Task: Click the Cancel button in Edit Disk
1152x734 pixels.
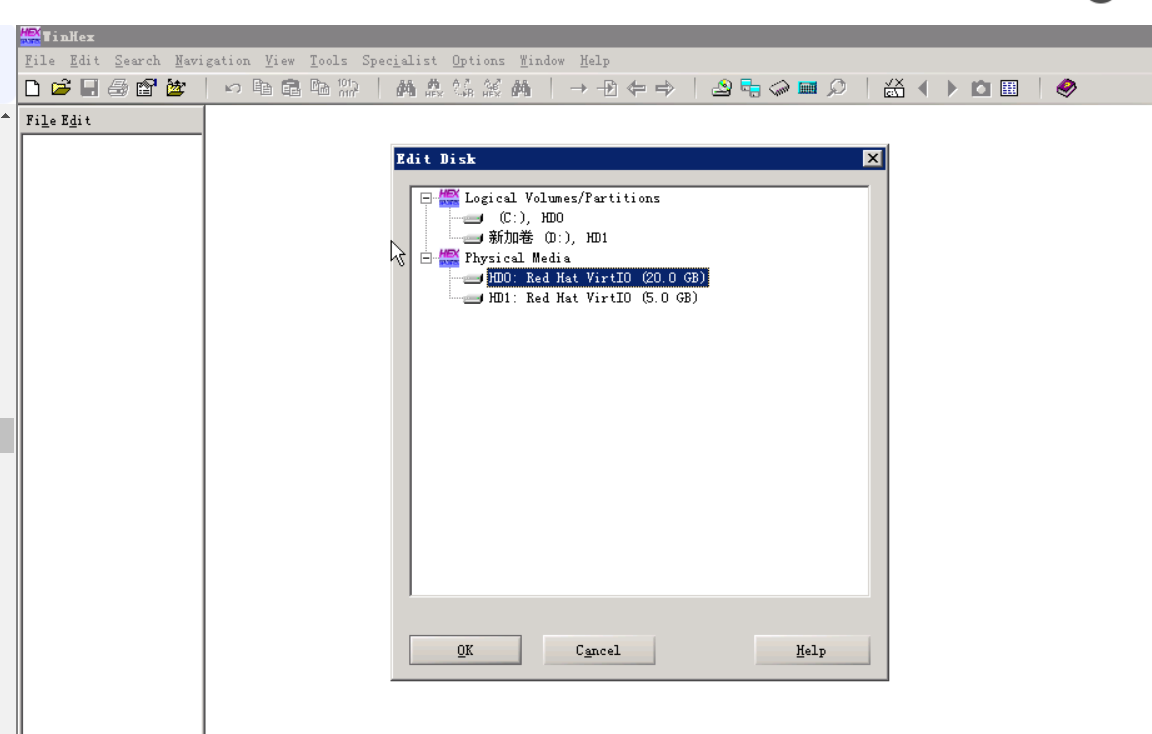Action: (598, 650)
